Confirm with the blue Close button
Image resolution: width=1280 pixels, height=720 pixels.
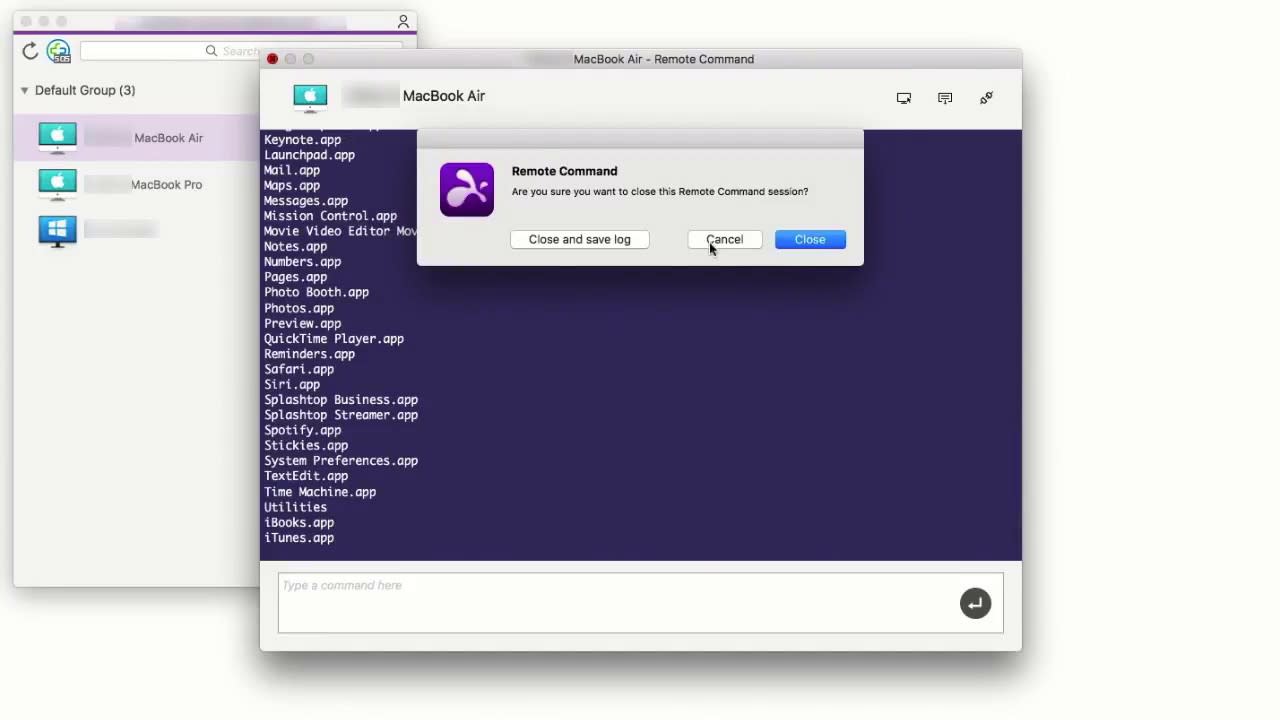click(810, 239)
